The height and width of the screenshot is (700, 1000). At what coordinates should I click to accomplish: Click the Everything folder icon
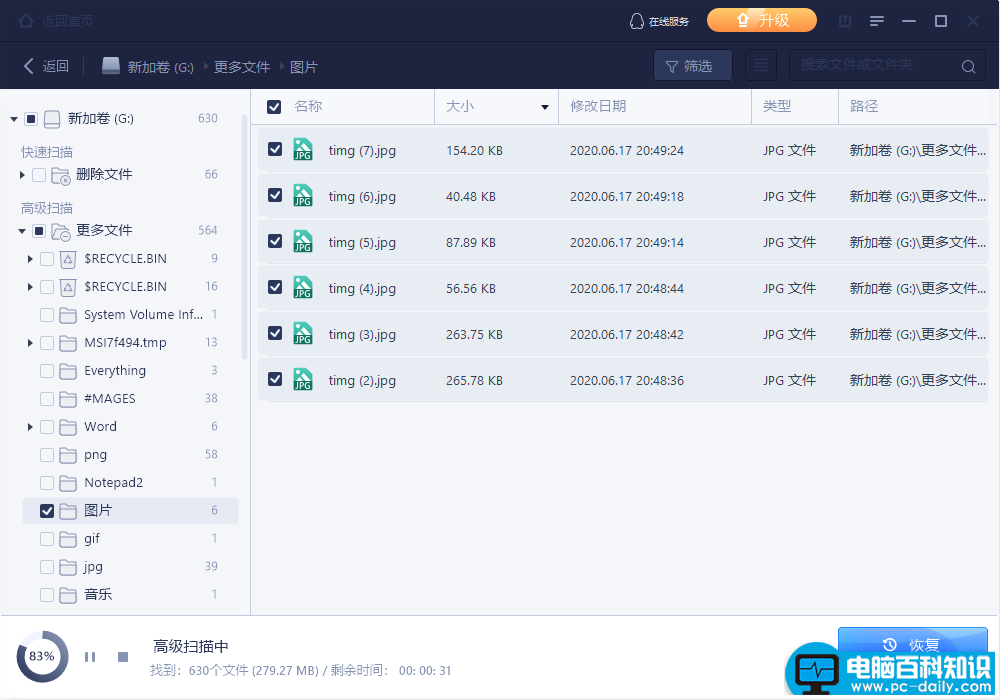click(68, 371)
